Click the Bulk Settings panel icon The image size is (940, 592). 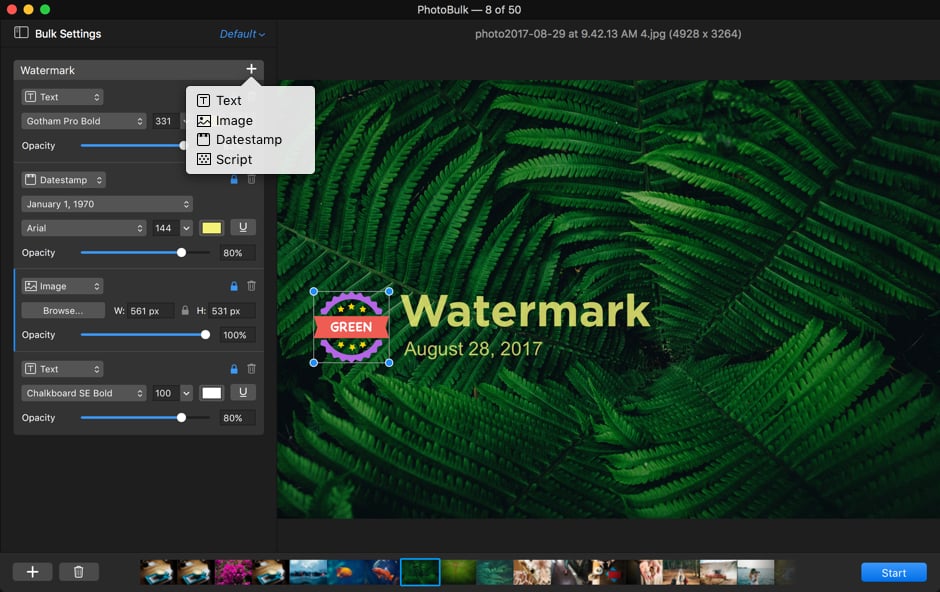(18, 33)
